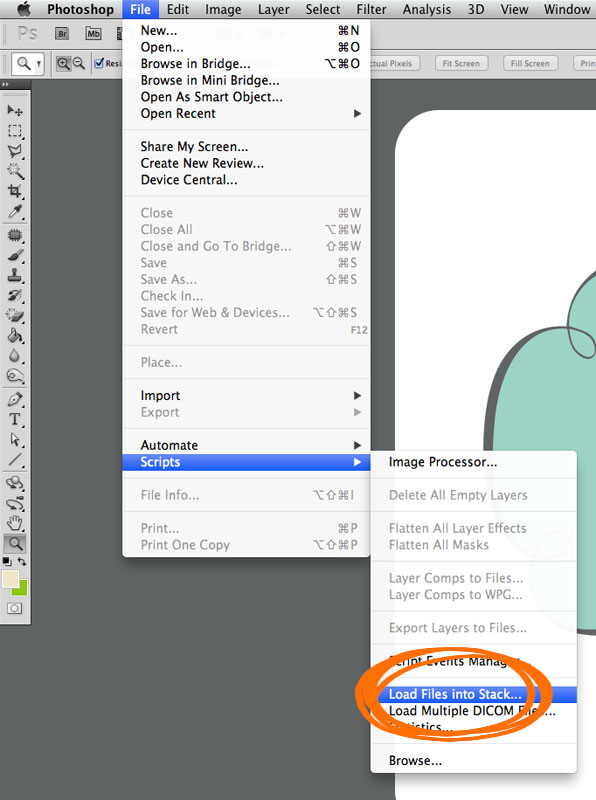Select the 3D Rotate tool
Image resolution: width=596 pixels, height=800 pixels.
(15, 483)
